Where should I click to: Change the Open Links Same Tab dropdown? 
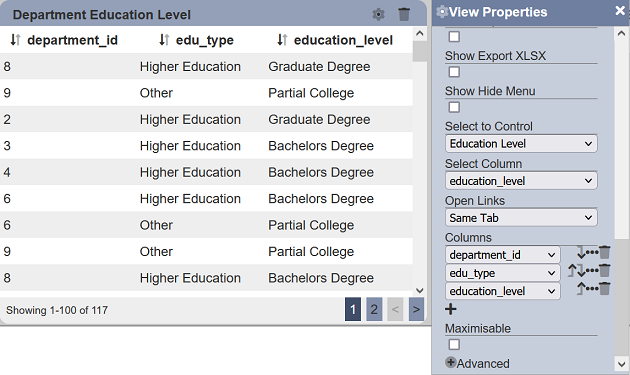tap(521, 218)
